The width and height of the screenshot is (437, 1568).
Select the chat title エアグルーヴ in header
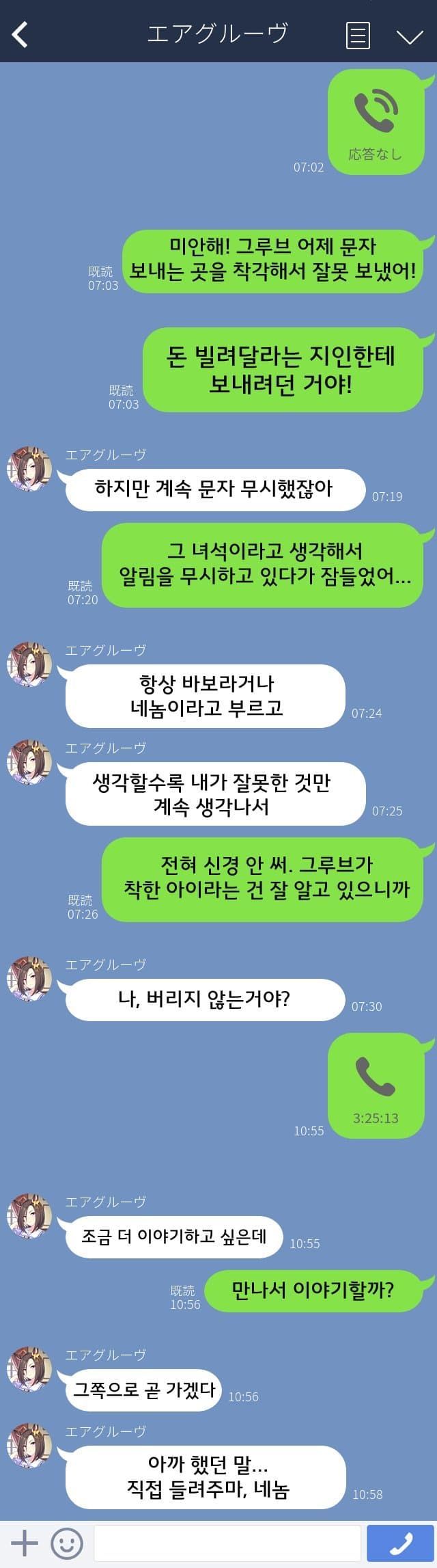coord(218,33)
